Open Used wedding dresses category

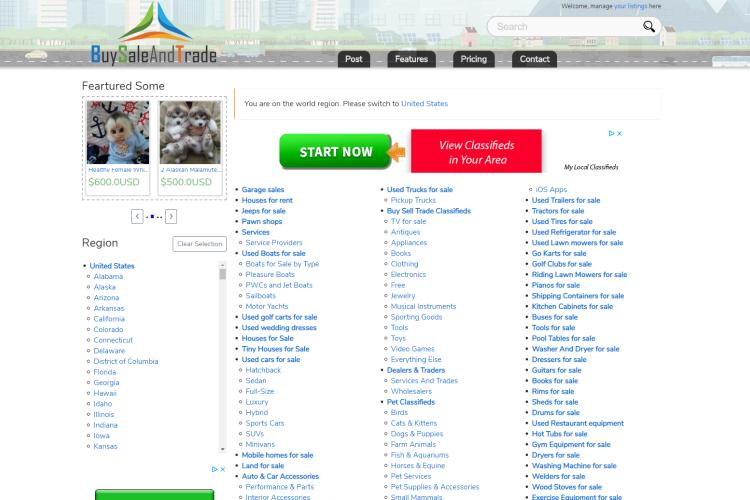pos(279,328)
